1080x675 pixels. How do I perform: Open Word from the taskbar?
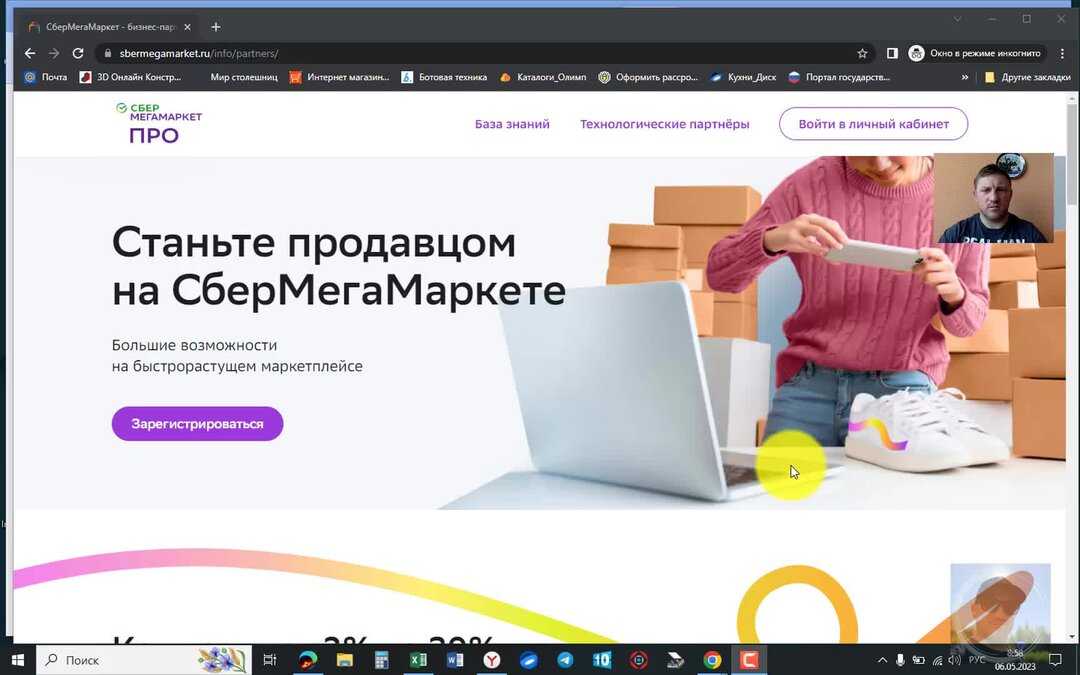[x=455, y=660]
